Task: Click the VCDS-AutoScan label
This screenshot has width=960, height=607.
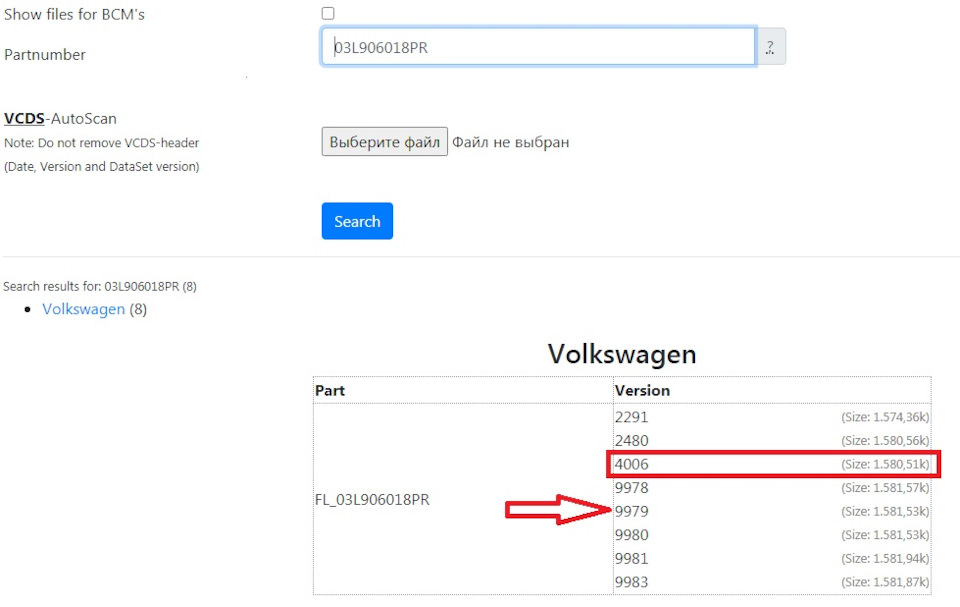Action: coord(60,118)
